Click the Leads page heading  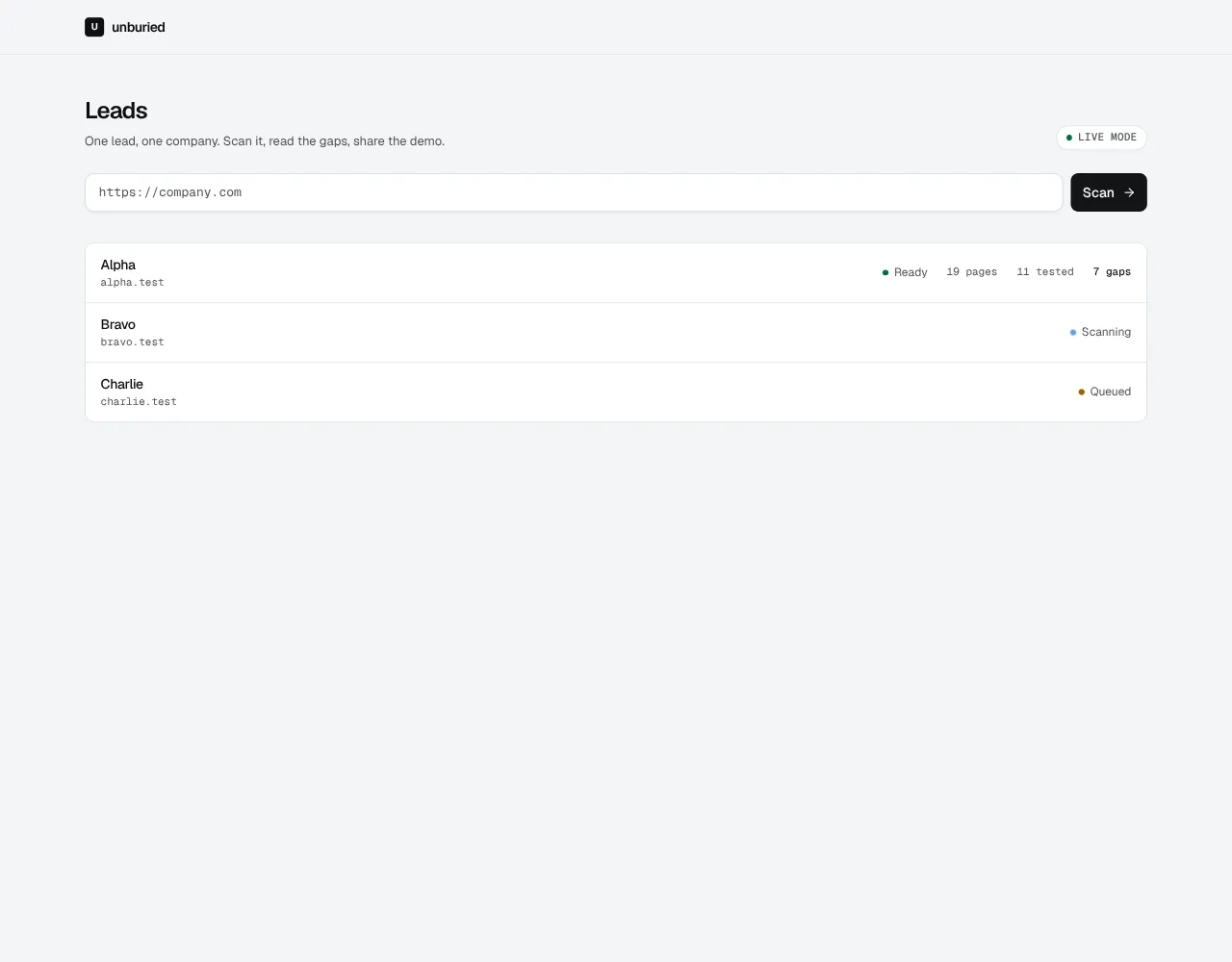point(115,111)
